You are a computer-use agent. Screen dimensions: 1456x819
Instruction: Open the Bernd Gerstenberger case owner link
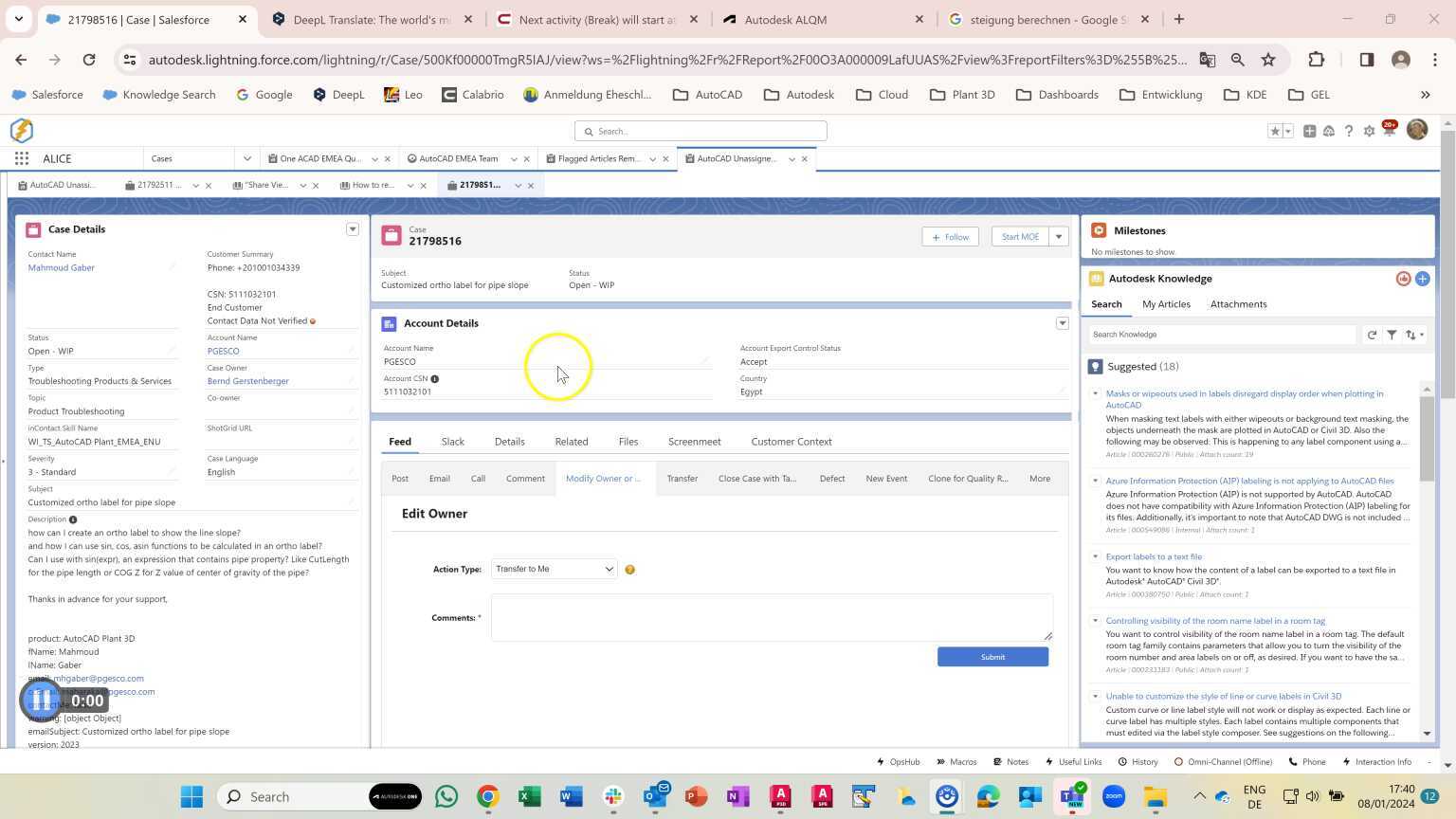click(x=248, y=381)
